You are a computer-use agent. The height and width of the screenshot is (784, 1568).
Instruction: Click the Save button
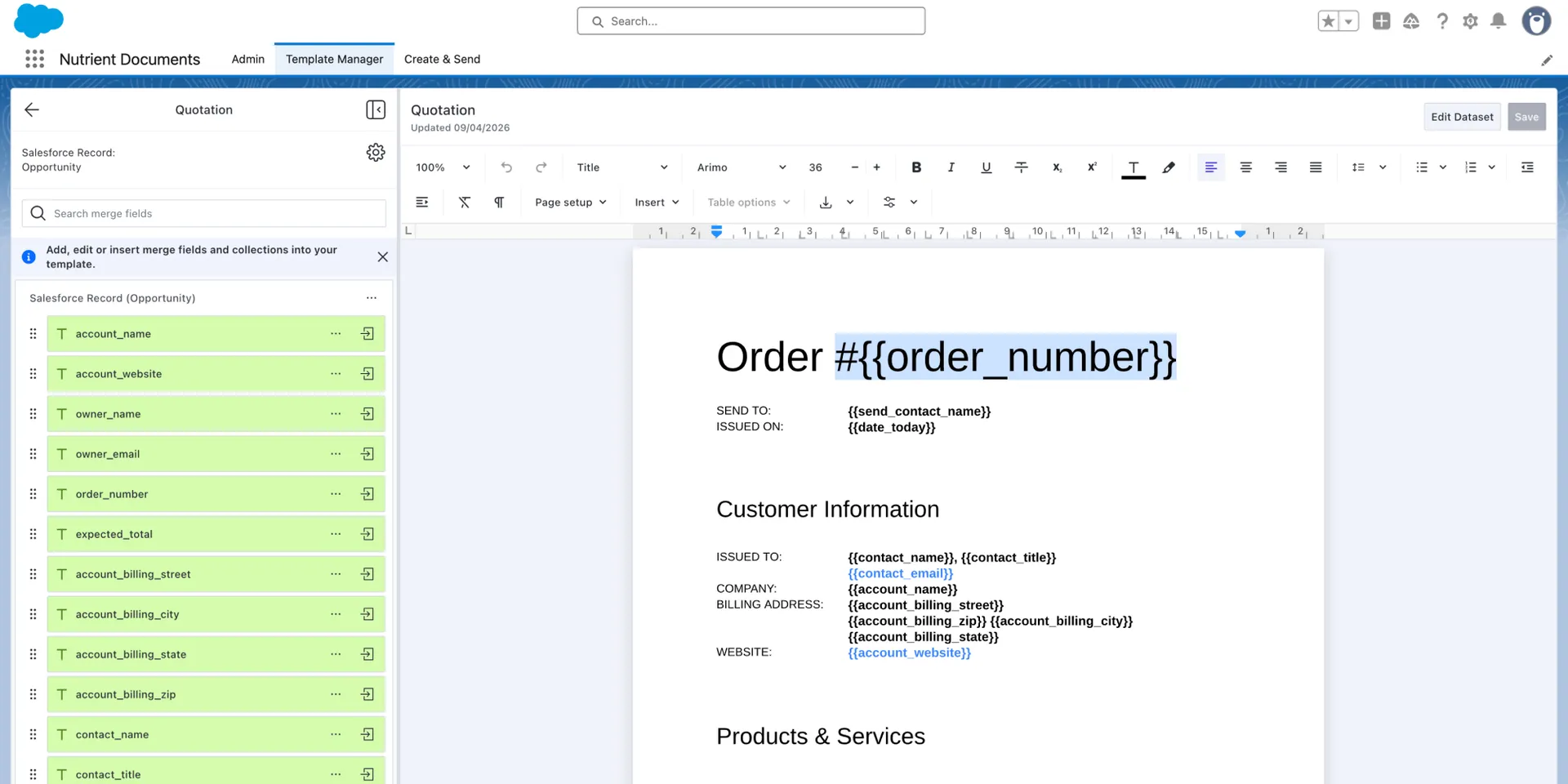tap(1526, 117)
